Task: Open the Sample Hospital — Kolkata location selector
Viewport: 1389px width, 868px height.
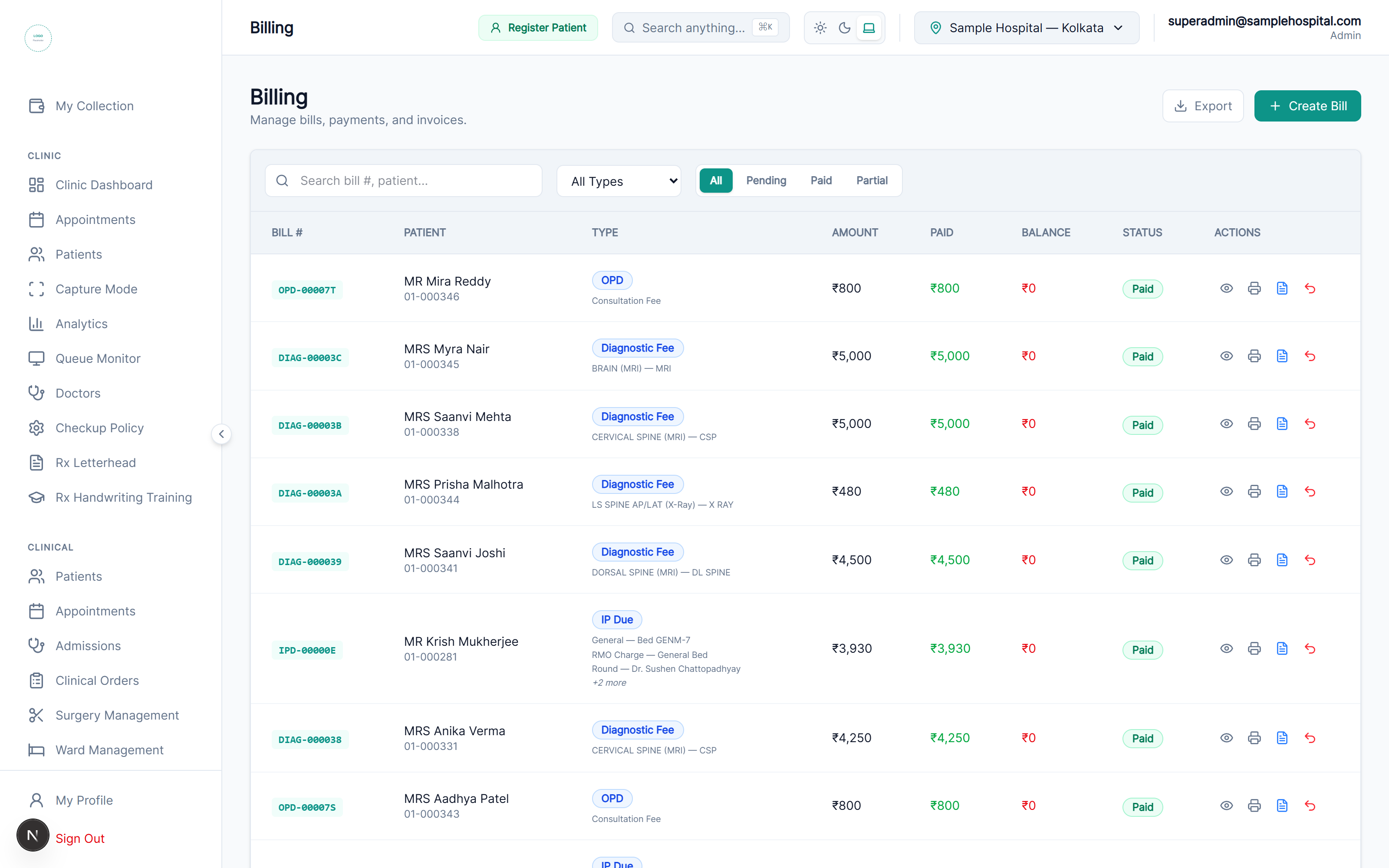Action: (x=1026, y=27)
